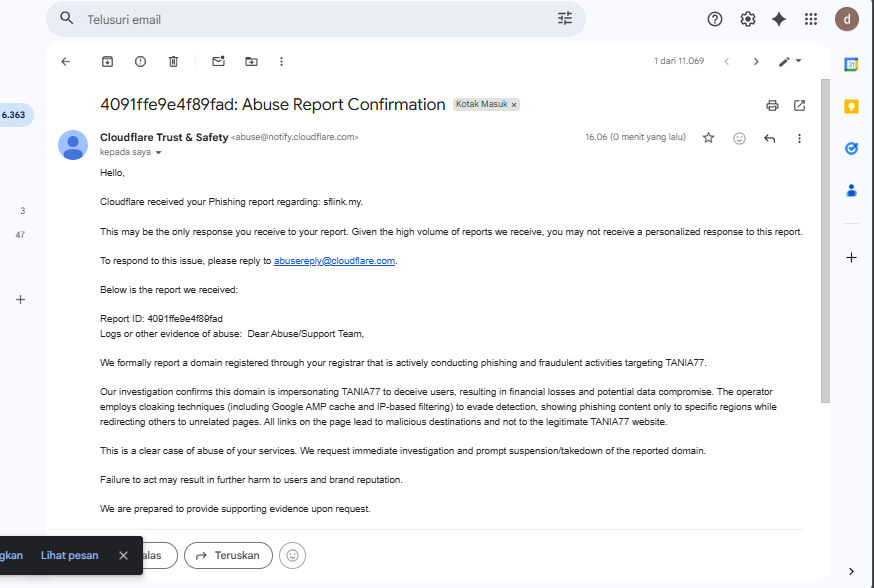The image size is (874, 588).
Task: Go back to inbox arrow
Action: (66, 61)
